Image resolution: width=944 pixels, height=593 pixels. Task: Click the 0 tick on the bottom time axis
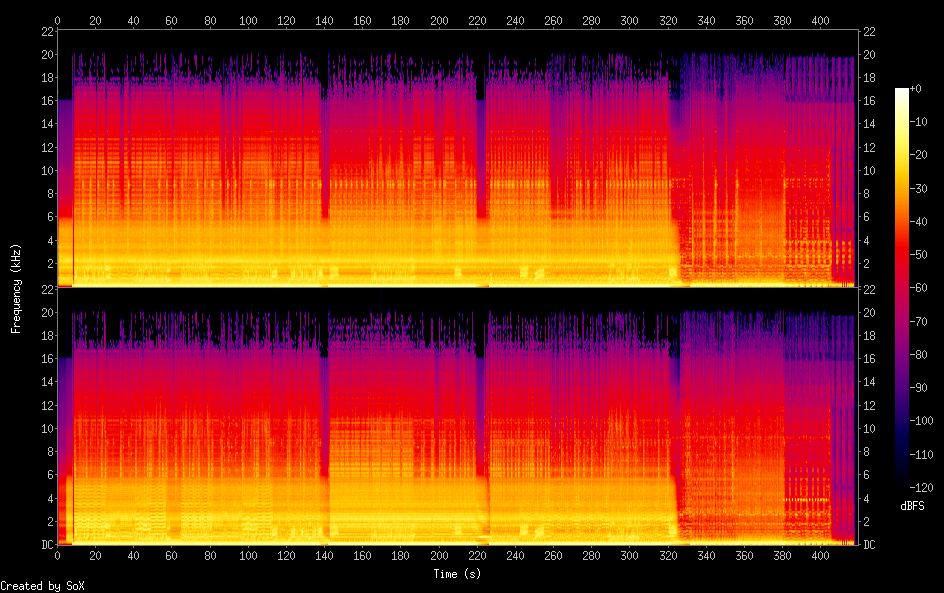58,556
